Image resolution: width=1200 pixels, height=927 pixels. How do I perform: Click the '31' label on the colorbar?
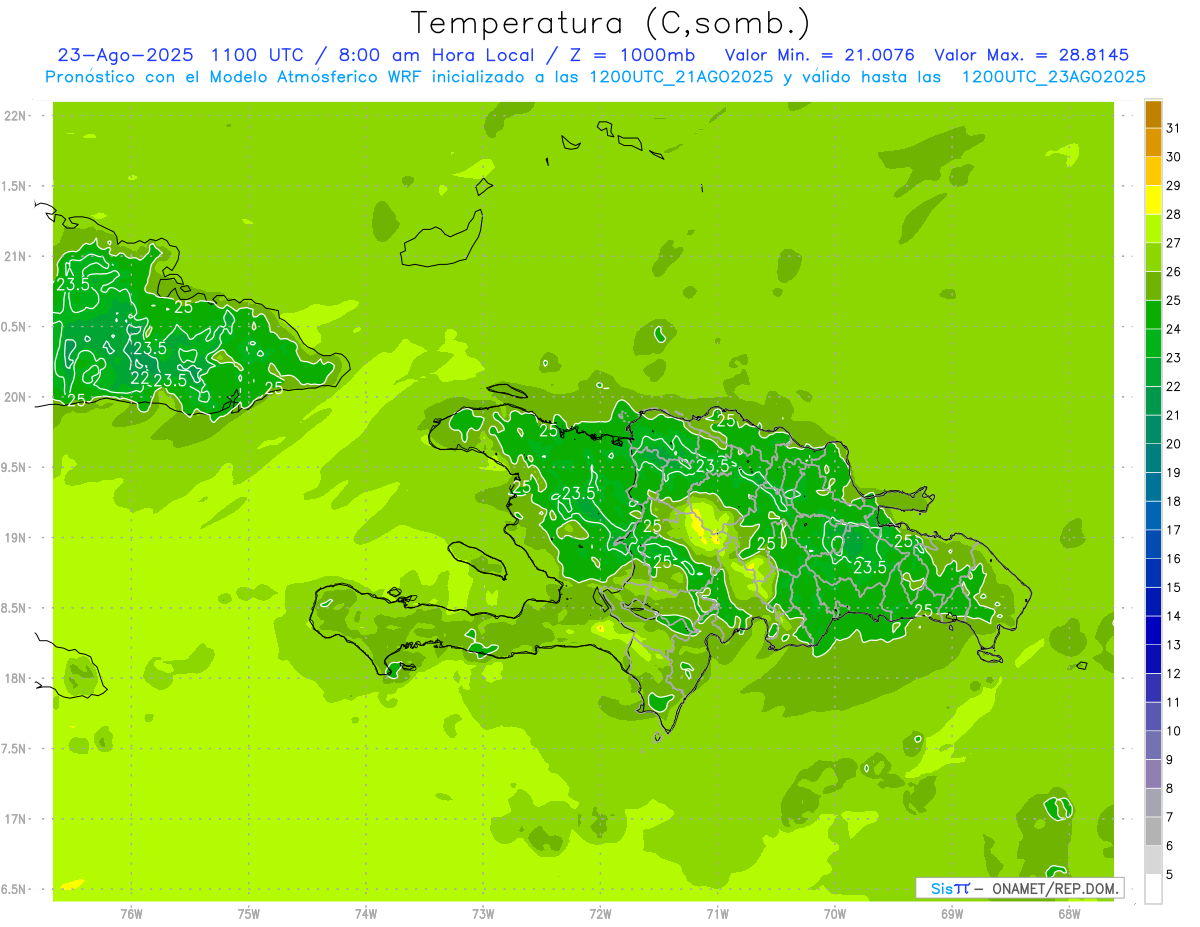click(x=1173, y=128)
